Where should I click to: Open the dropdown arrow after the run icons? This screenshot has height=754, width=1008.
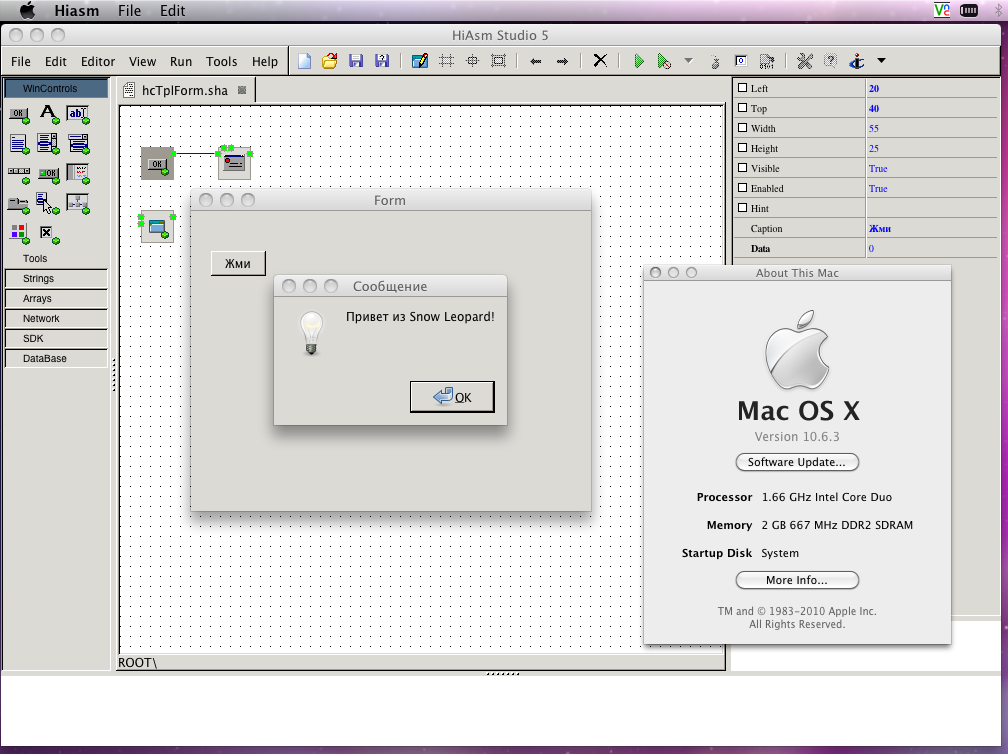tap(688, 61)
